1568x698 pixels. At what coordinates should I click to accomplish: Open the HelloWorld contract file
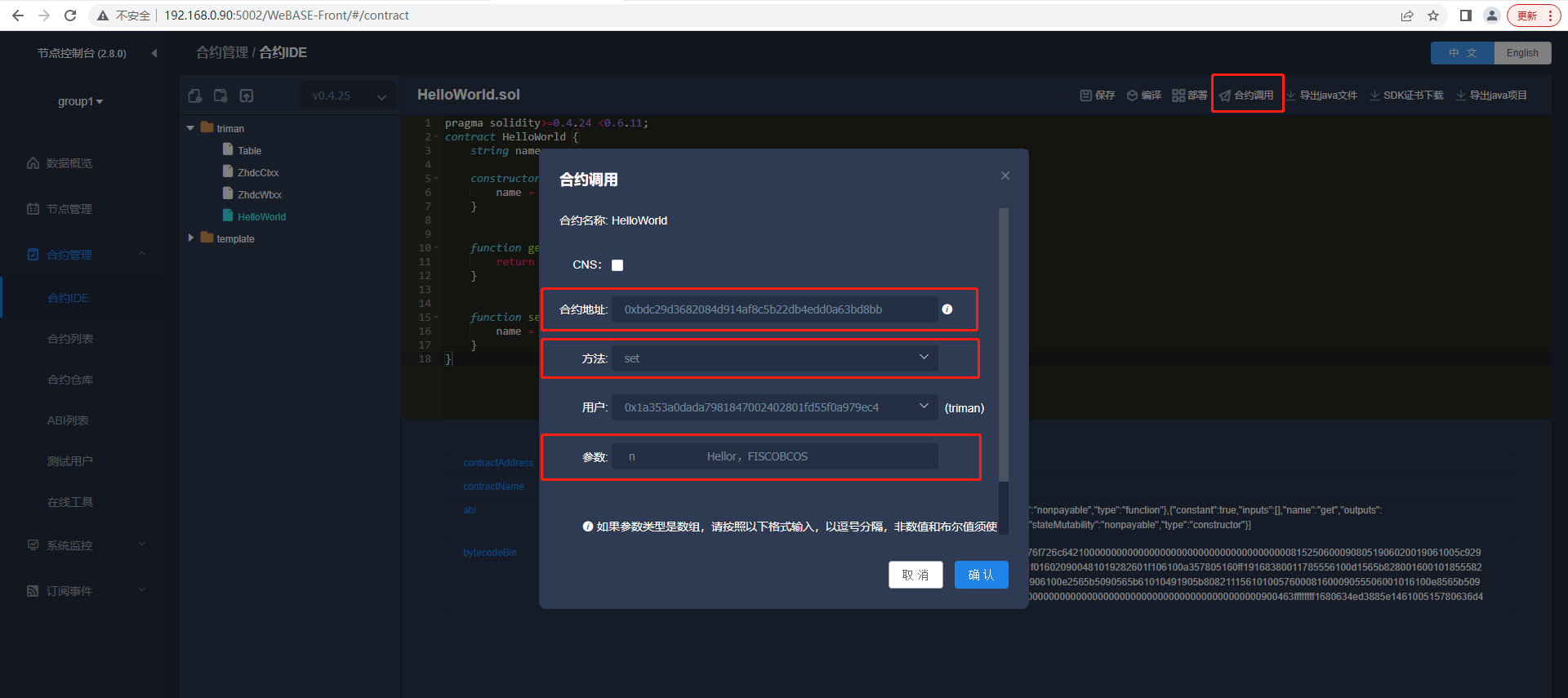click(261, 216)
